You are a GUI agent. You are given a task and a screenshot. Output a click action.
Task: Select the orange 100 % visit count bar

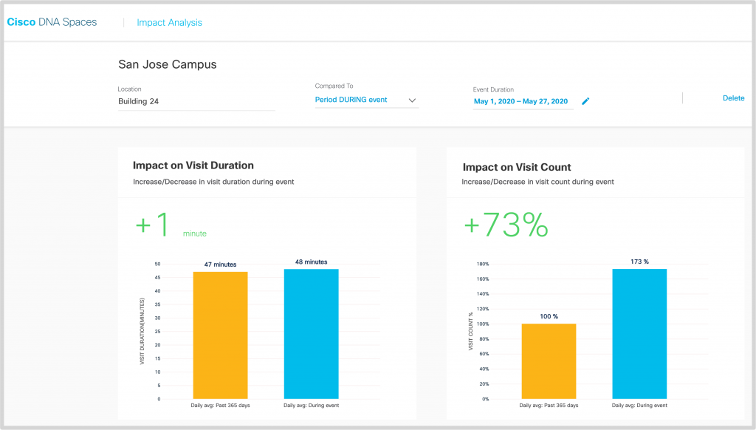(x=549, y=360)
